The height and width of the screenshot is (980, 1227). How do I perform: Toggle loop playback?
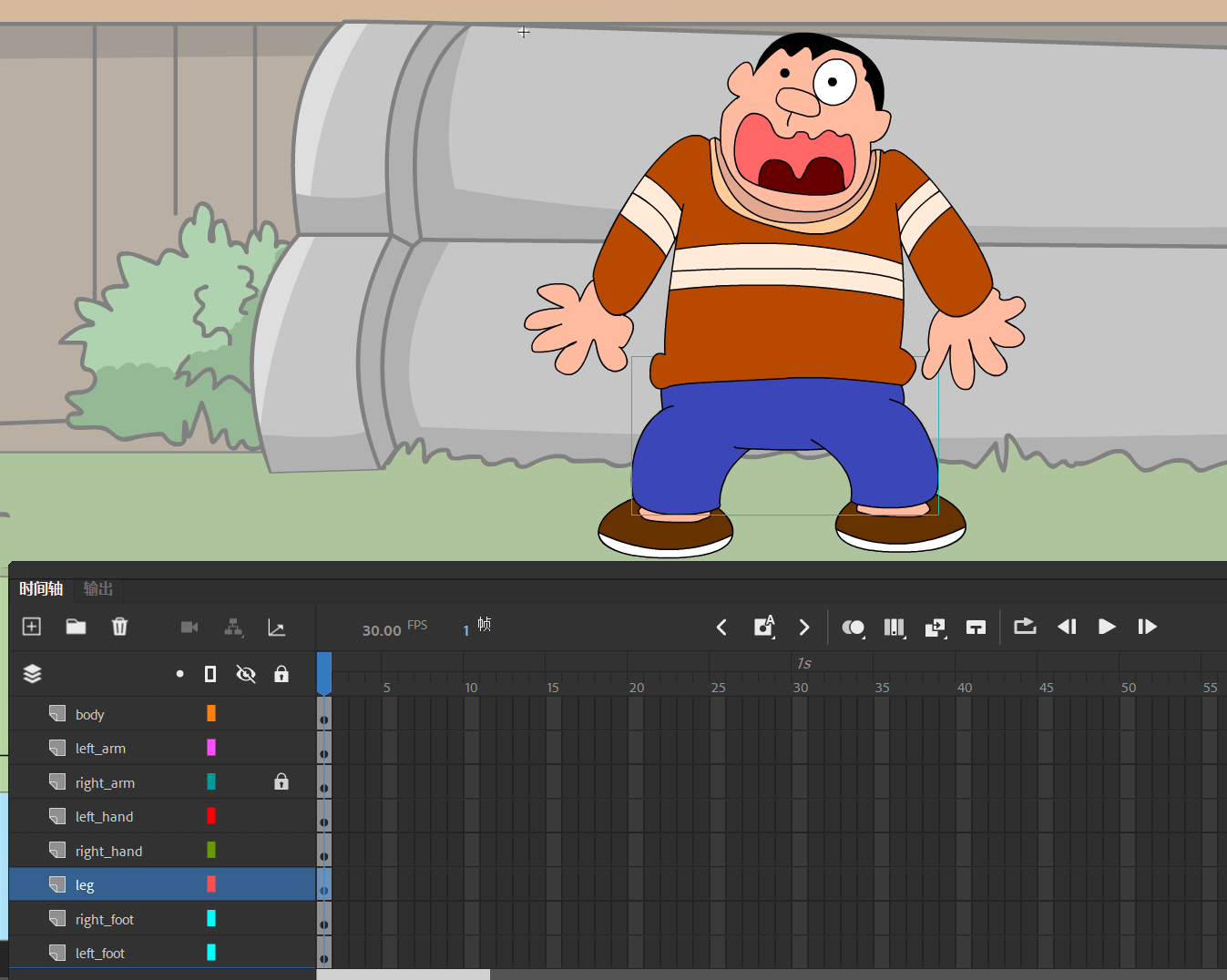[x=1025, y=627]
